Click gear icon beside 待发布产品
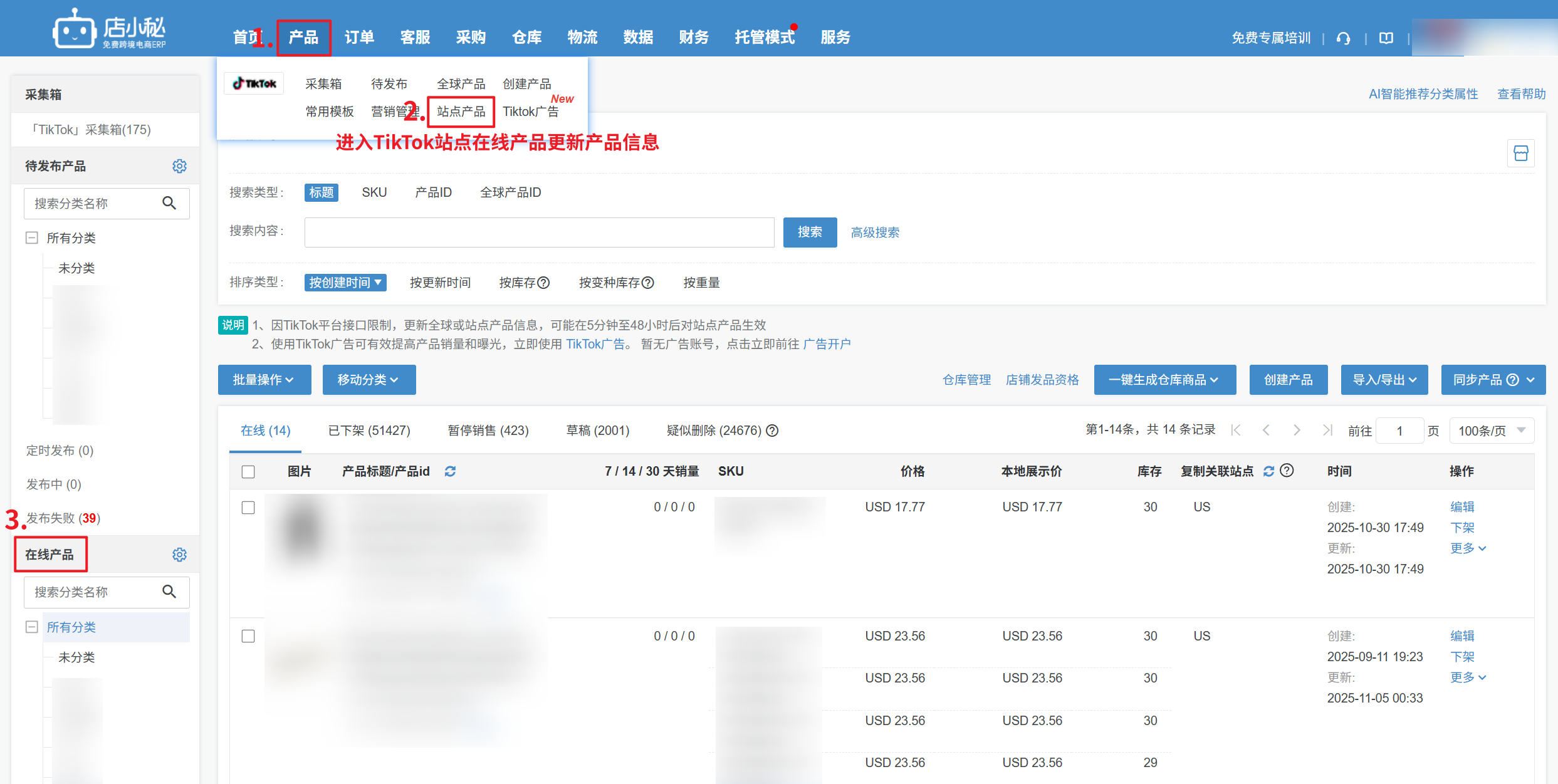The height and width of the screenshot is (784, 1558). click(x=179, y=166)
